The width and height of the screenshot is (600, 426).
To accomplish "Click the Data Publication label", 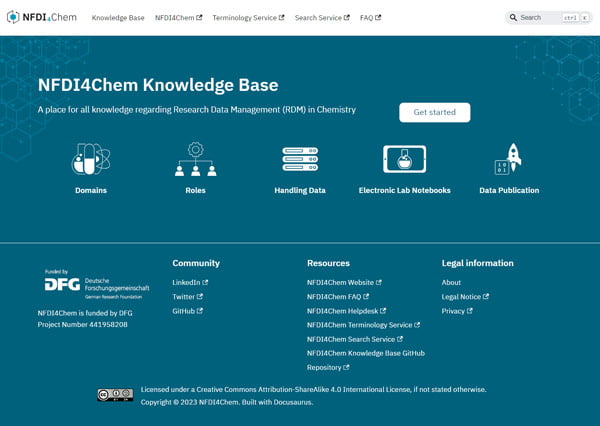I will tap(509, 190).
